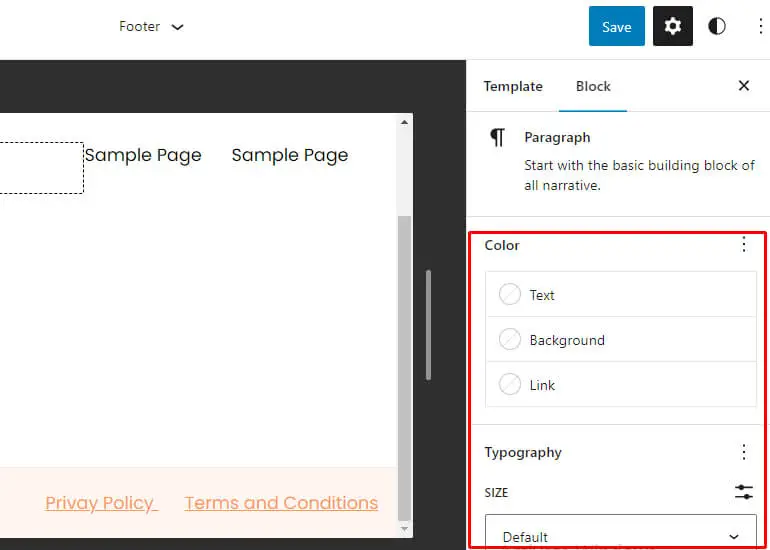
Task: Click the first Sample Page link
Action: [x=143, y=156]
